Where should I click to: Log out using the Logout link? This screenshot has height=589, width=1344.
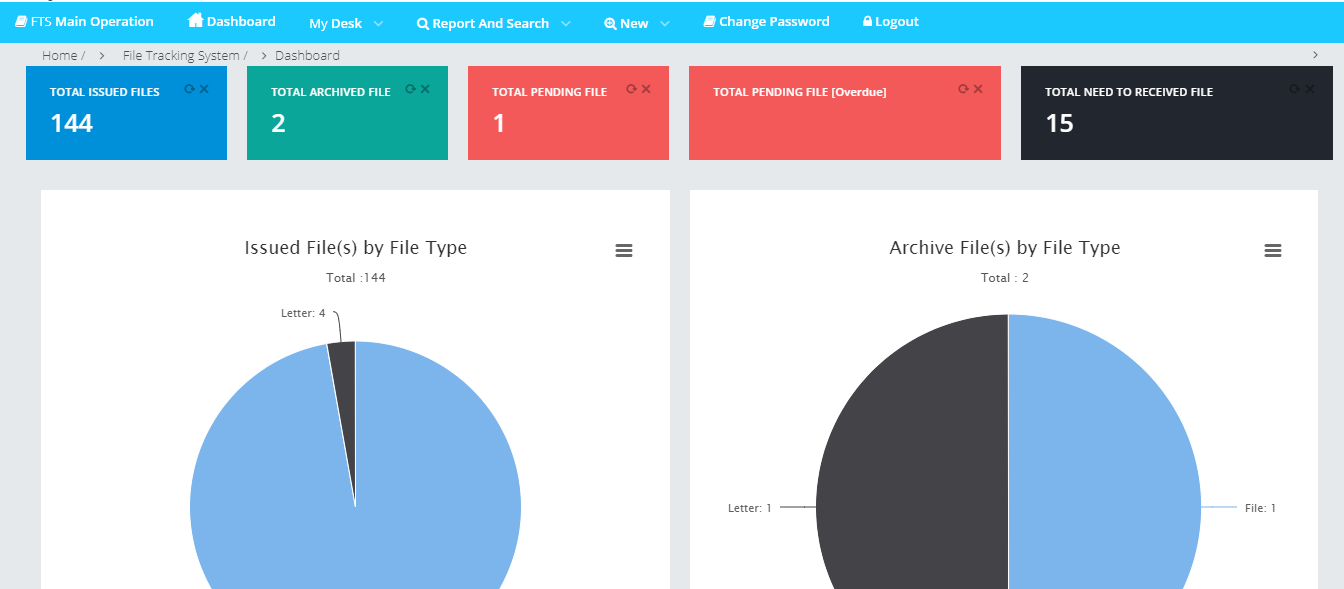[x=890, y=21]
